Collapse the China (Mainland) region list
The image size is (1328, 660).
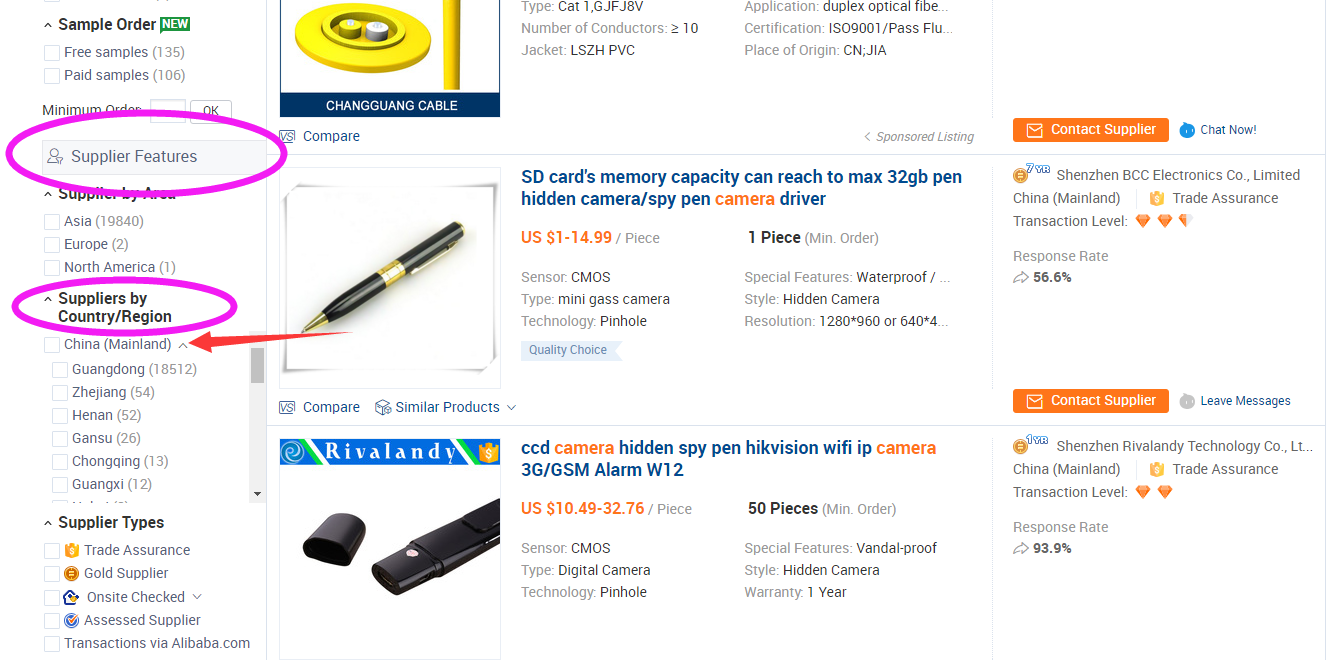183,345
